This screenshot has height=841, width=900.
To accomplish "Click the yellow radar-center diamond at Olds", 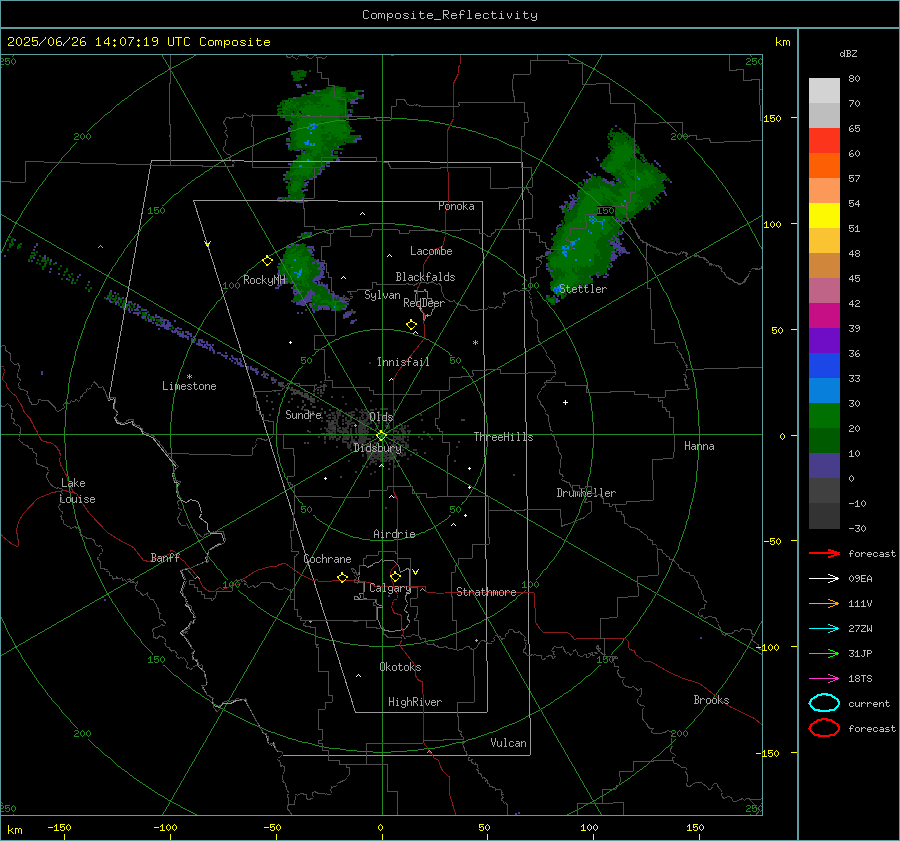I will [x=381, y=436].
